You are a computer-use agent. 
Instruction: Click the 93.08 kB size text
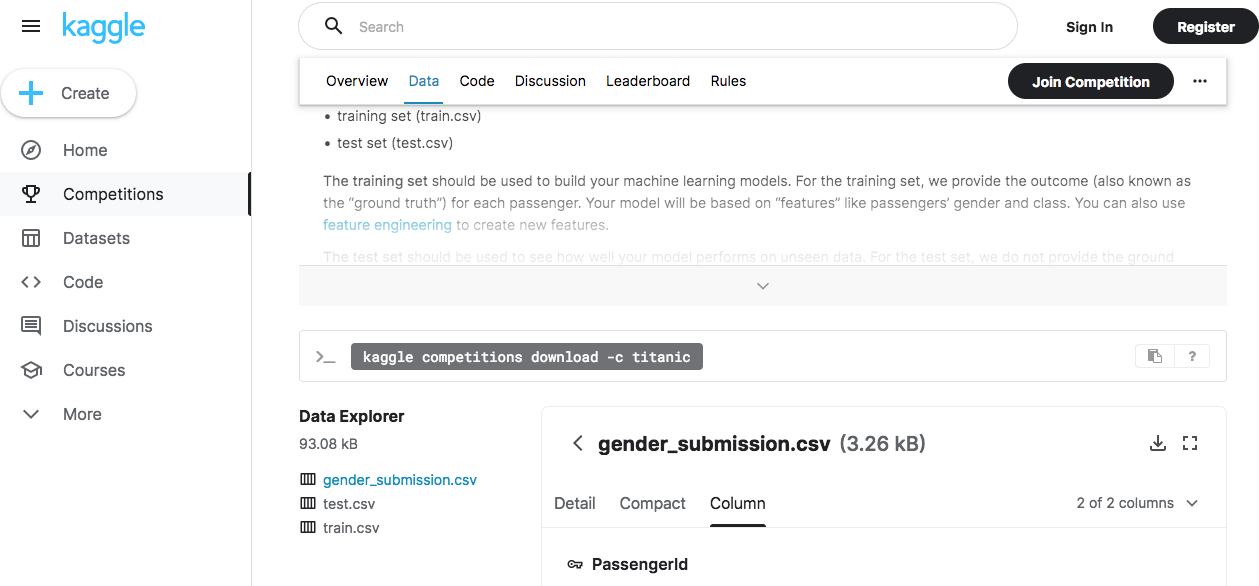pos(328,444)
